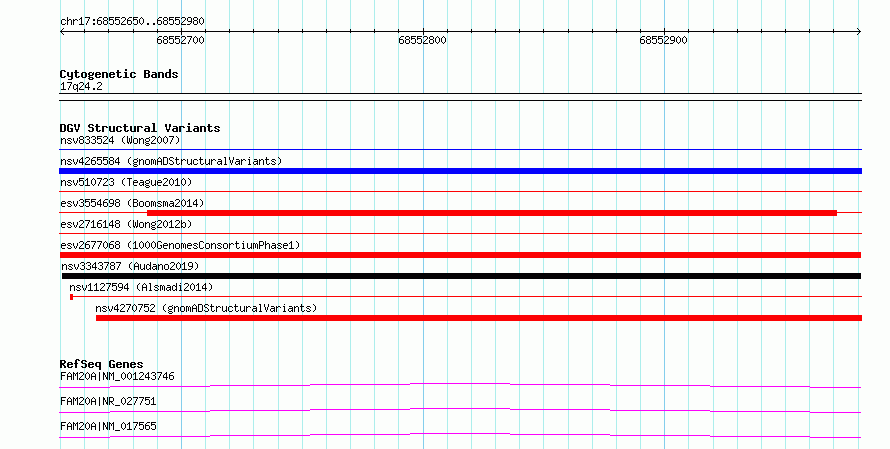Click the RefSeq Genes track title
This screenshot has width=890, height=449.
click(x=101, y=364)
